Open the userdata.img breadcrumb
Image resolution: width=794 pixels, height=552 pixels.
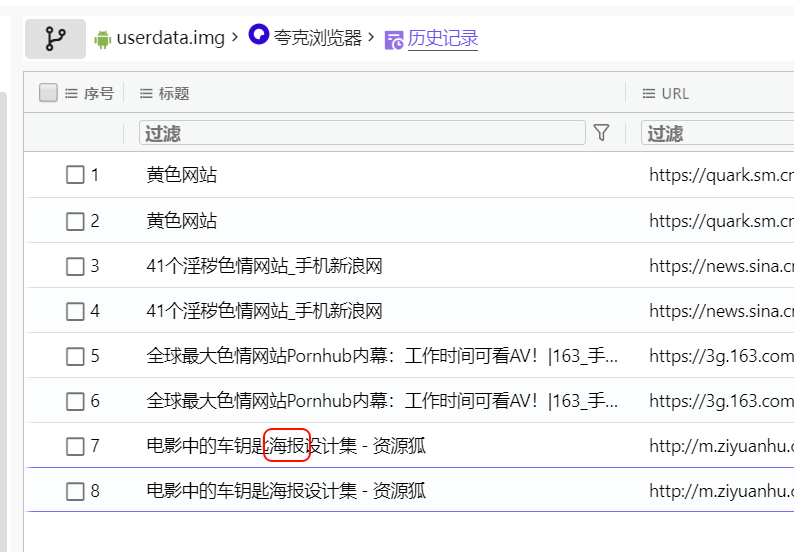click(x=171, y=38)
